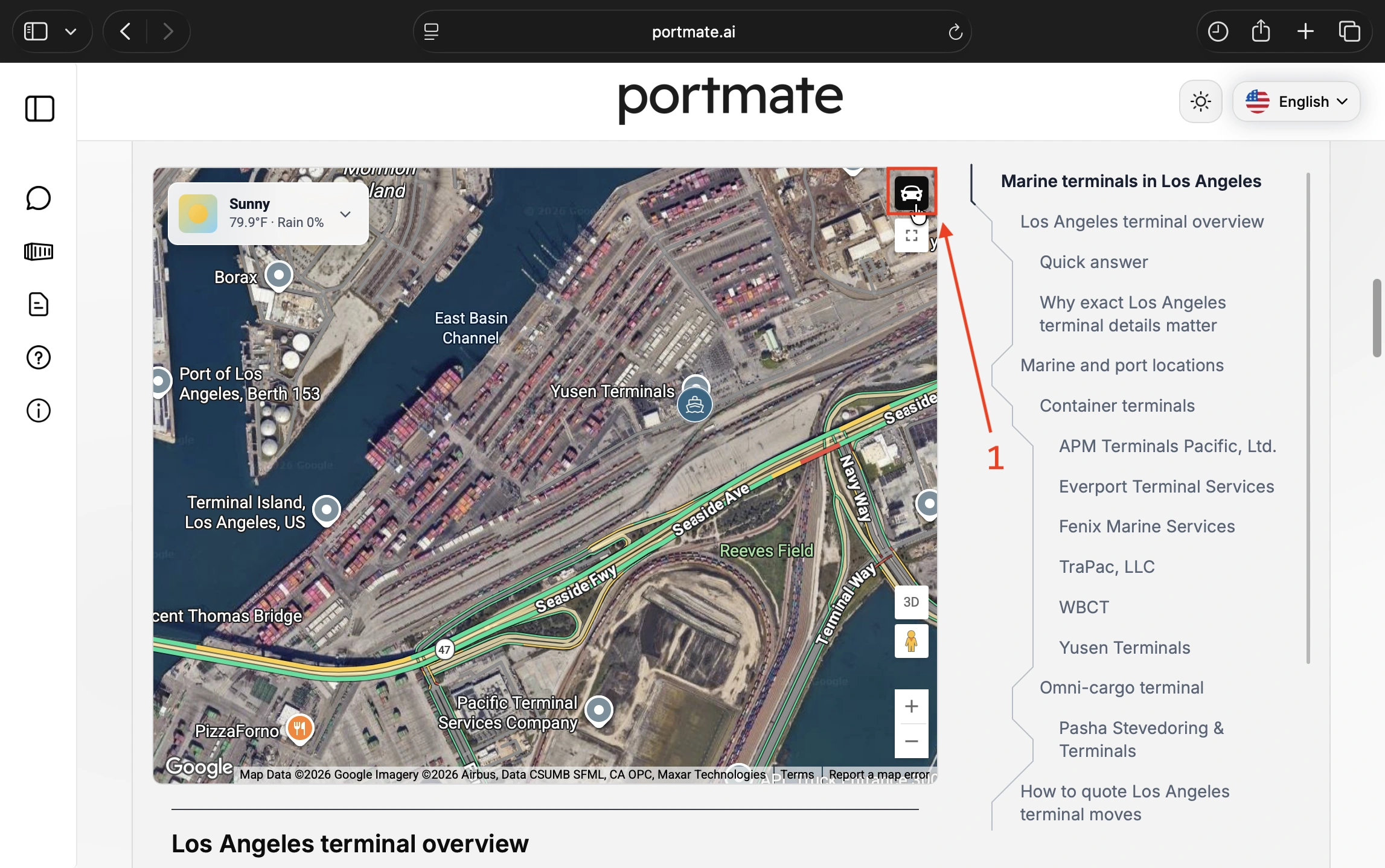This screenshot has width=1385, height=868.
Task: Open the help question mark icon
Action: (x=39, y=357)
